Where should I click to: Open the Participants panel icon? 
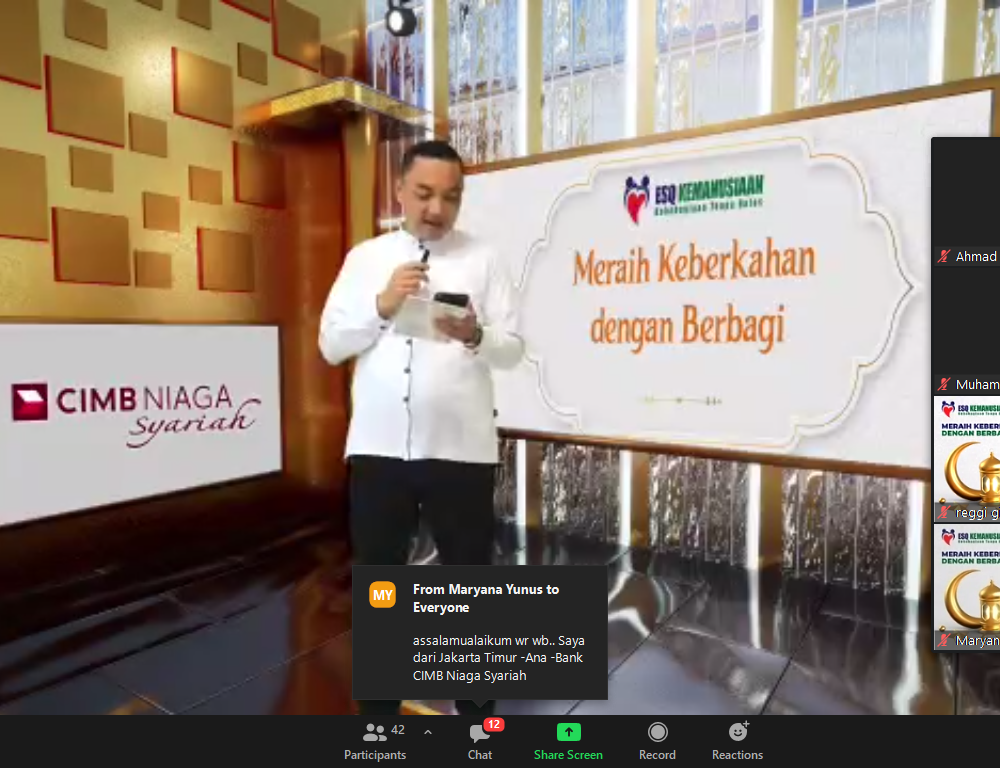[375, 732]
